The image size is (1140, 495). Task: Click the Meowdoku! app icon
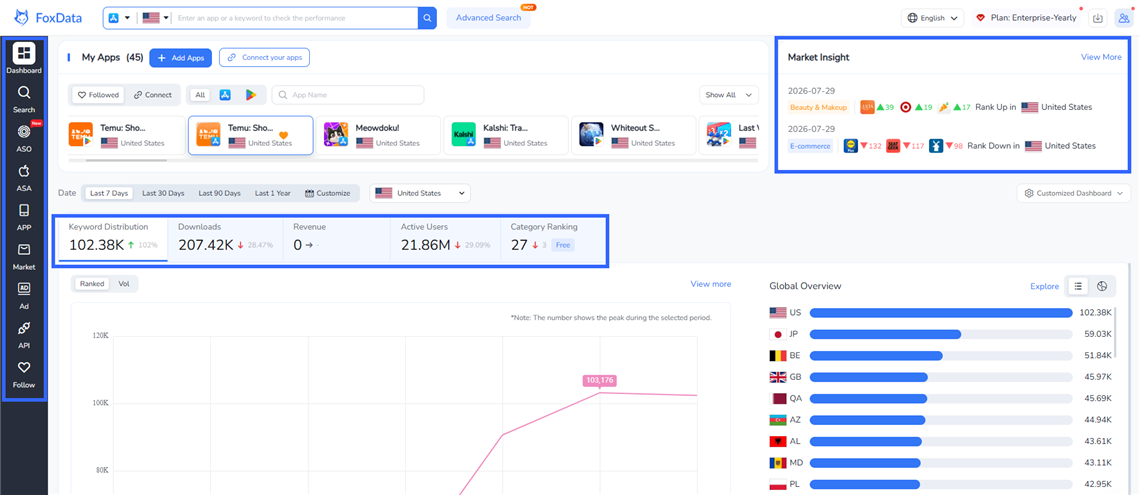pos(337,134)
